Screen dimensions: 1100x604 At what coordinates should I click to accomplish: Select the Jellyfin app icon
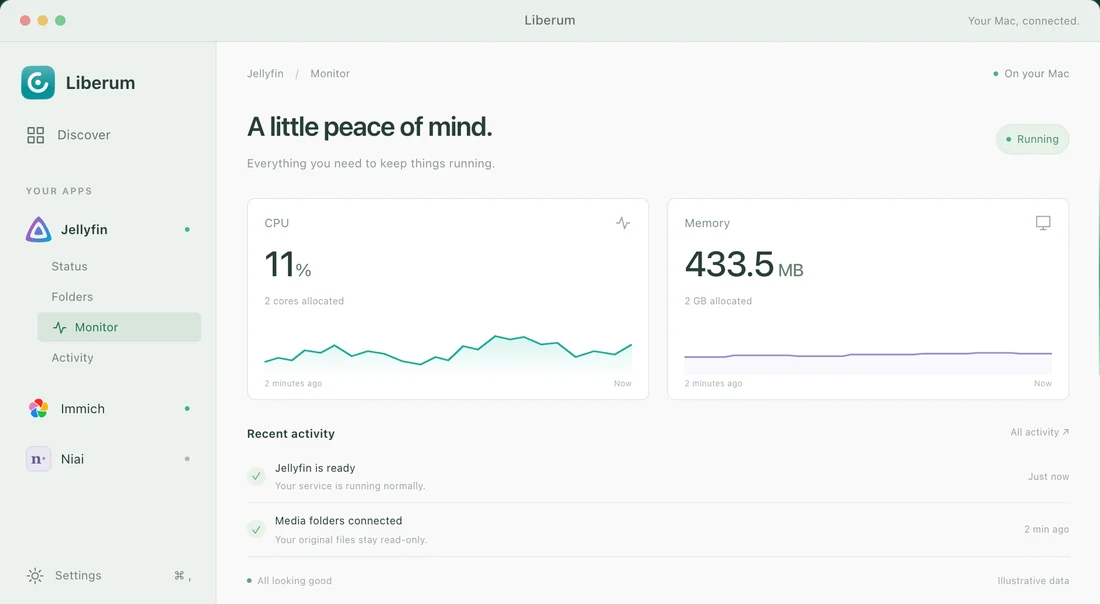pyautogui.click(x=39, y=229)
